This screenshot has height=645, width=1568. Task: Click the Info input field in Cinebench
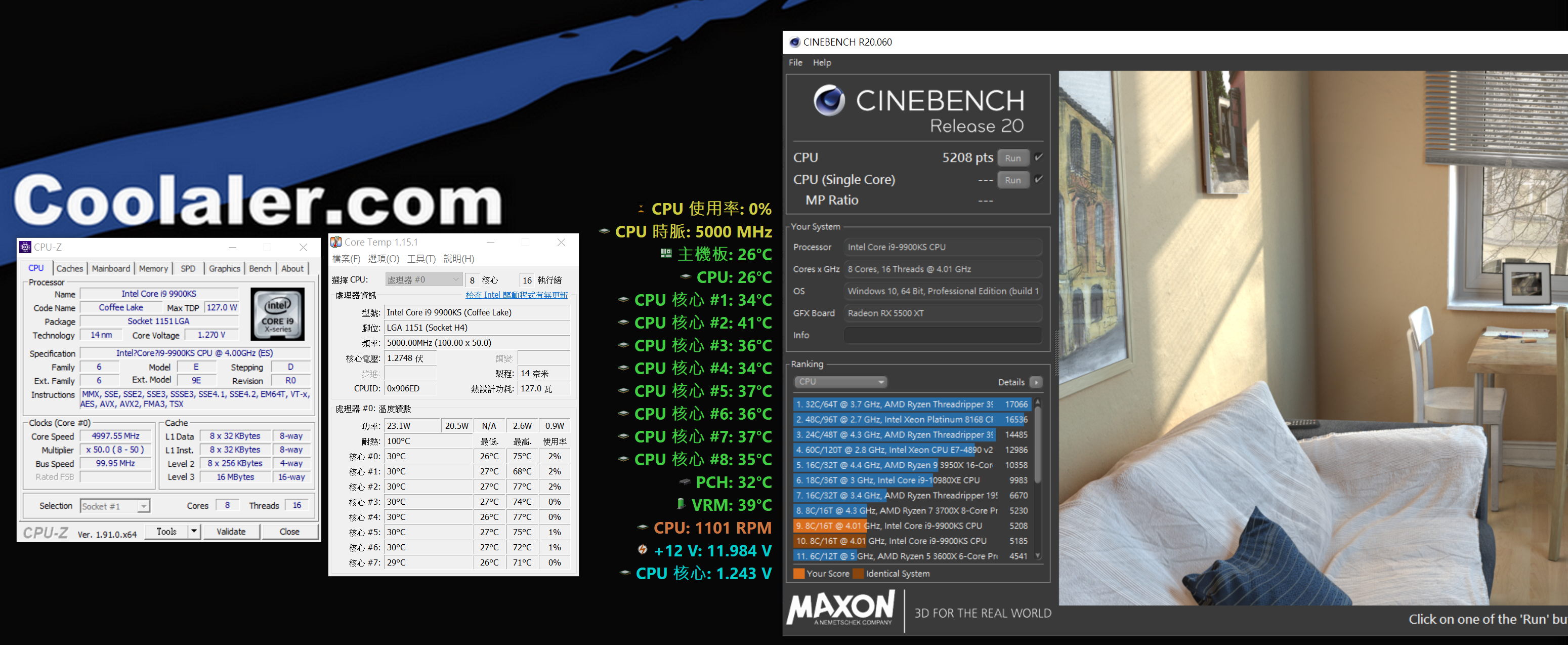click(x=942, y=335)
